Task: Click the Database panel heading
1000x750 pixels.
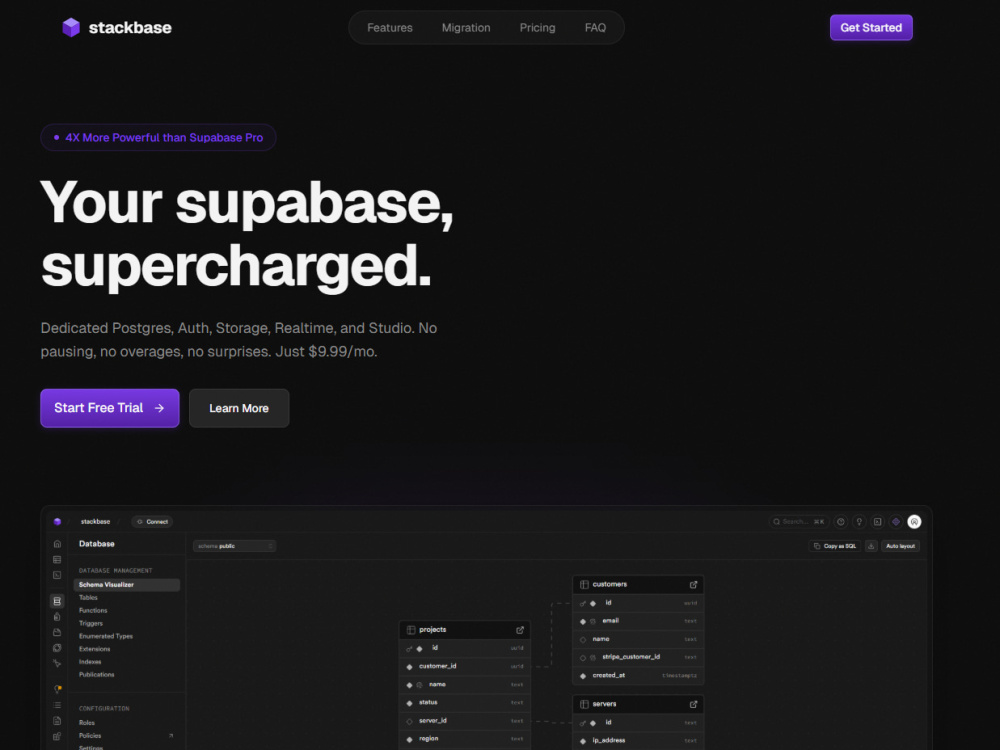Action: [97, 544]
